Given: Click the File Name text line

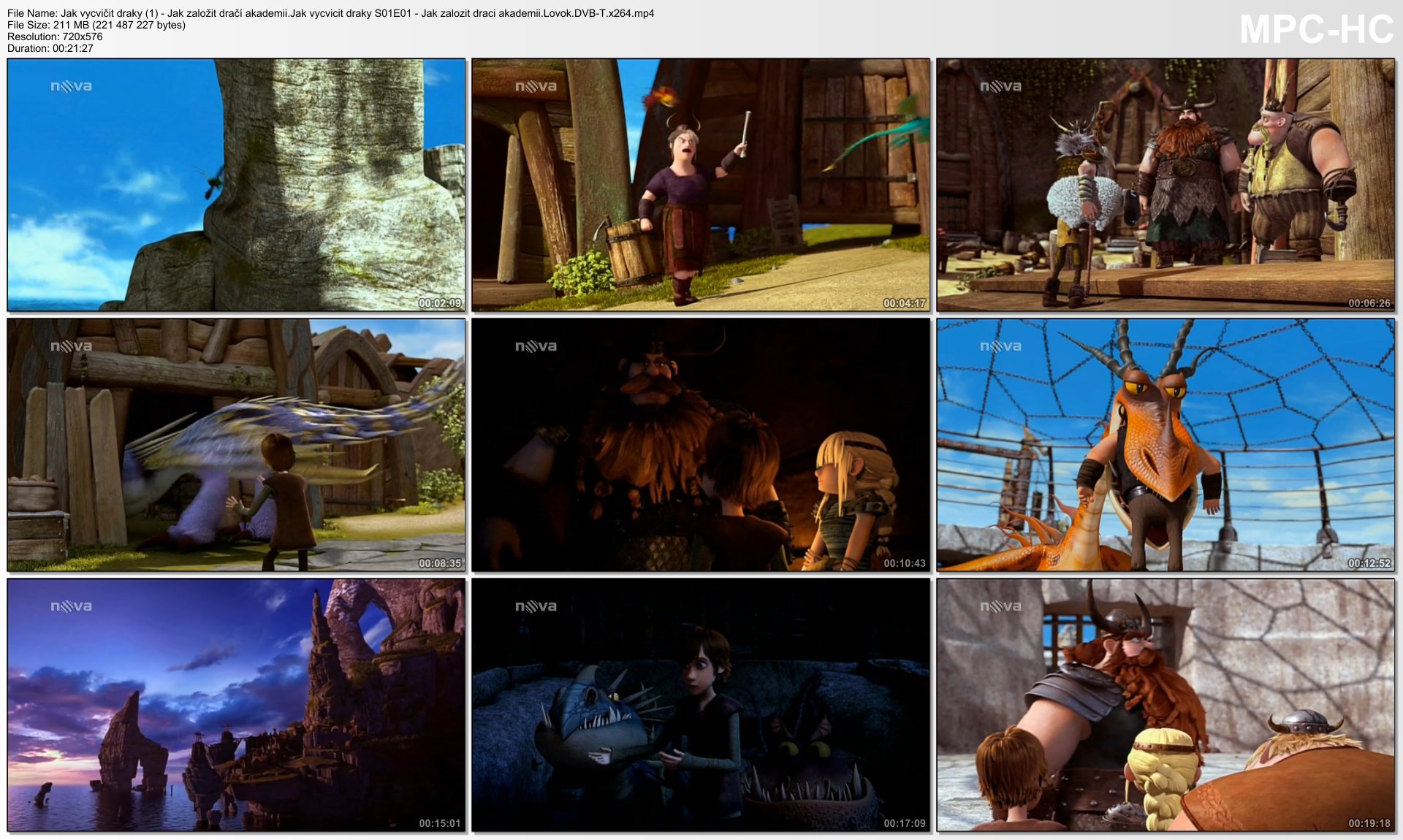Looking at the screenshot, I should pyautogui.click(x=330, y=13).
